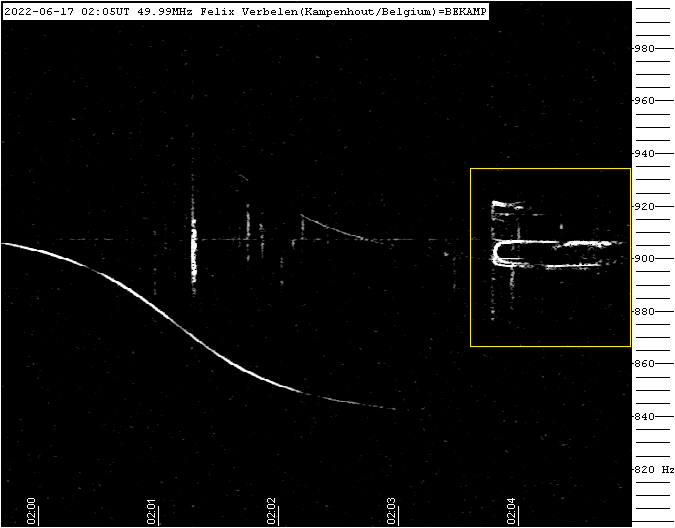675x528 pixels.
Task: Click the BEKAMP station code in header
Action: 465,12
